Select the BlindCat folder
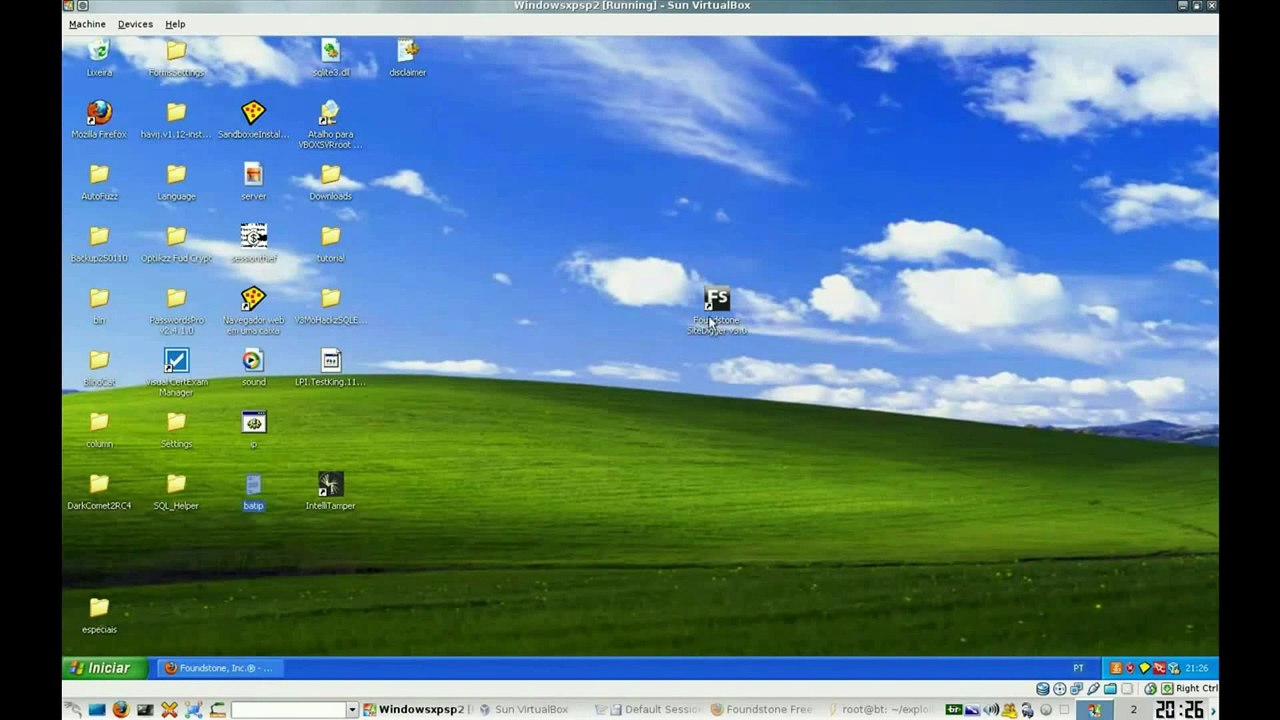 (99, 367)
